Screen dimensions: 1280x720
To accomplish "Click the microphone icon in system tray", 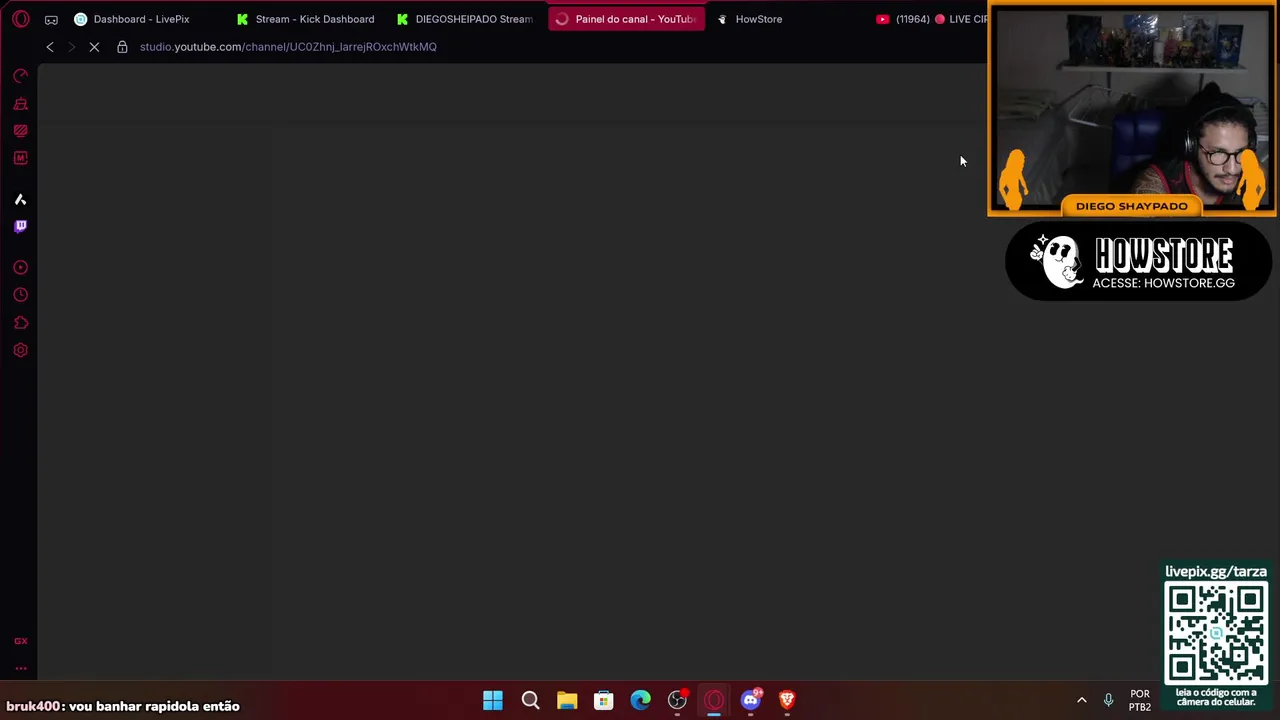I will pos(1108,701).
